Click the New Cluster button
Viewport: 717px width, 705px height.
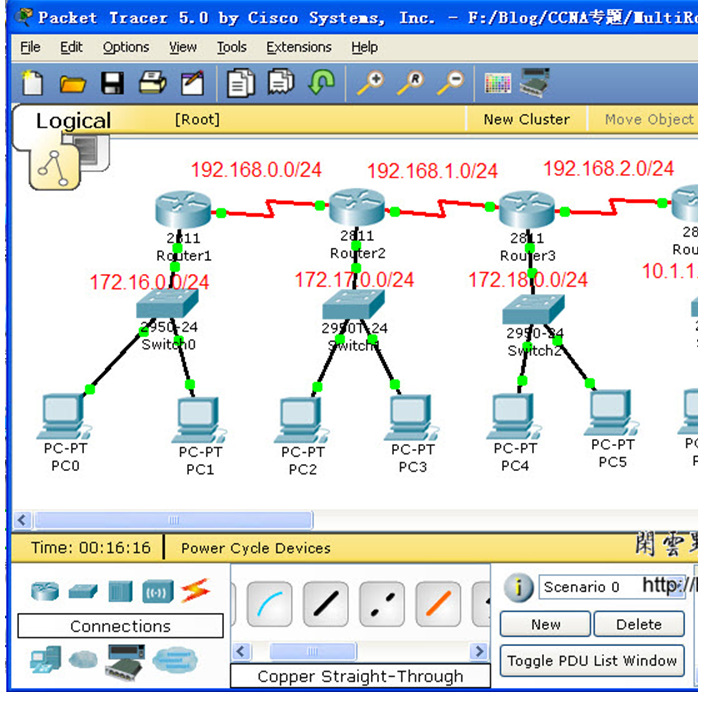527,119
